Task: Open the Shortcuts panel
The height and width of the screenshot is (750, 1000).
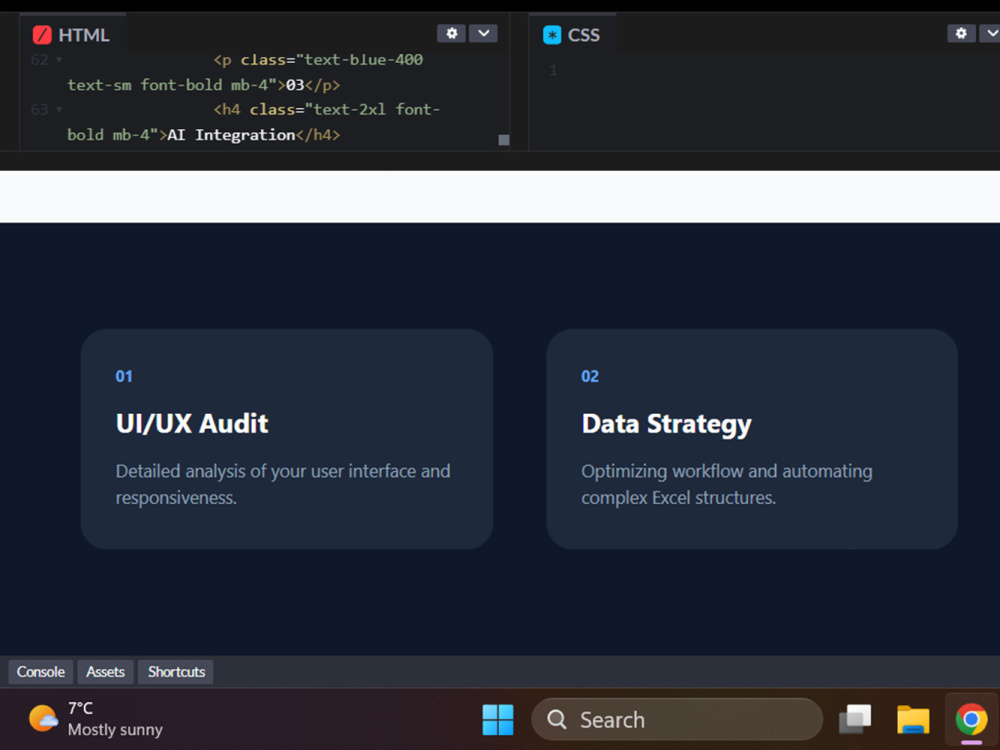Action: [x=177, y=672]
